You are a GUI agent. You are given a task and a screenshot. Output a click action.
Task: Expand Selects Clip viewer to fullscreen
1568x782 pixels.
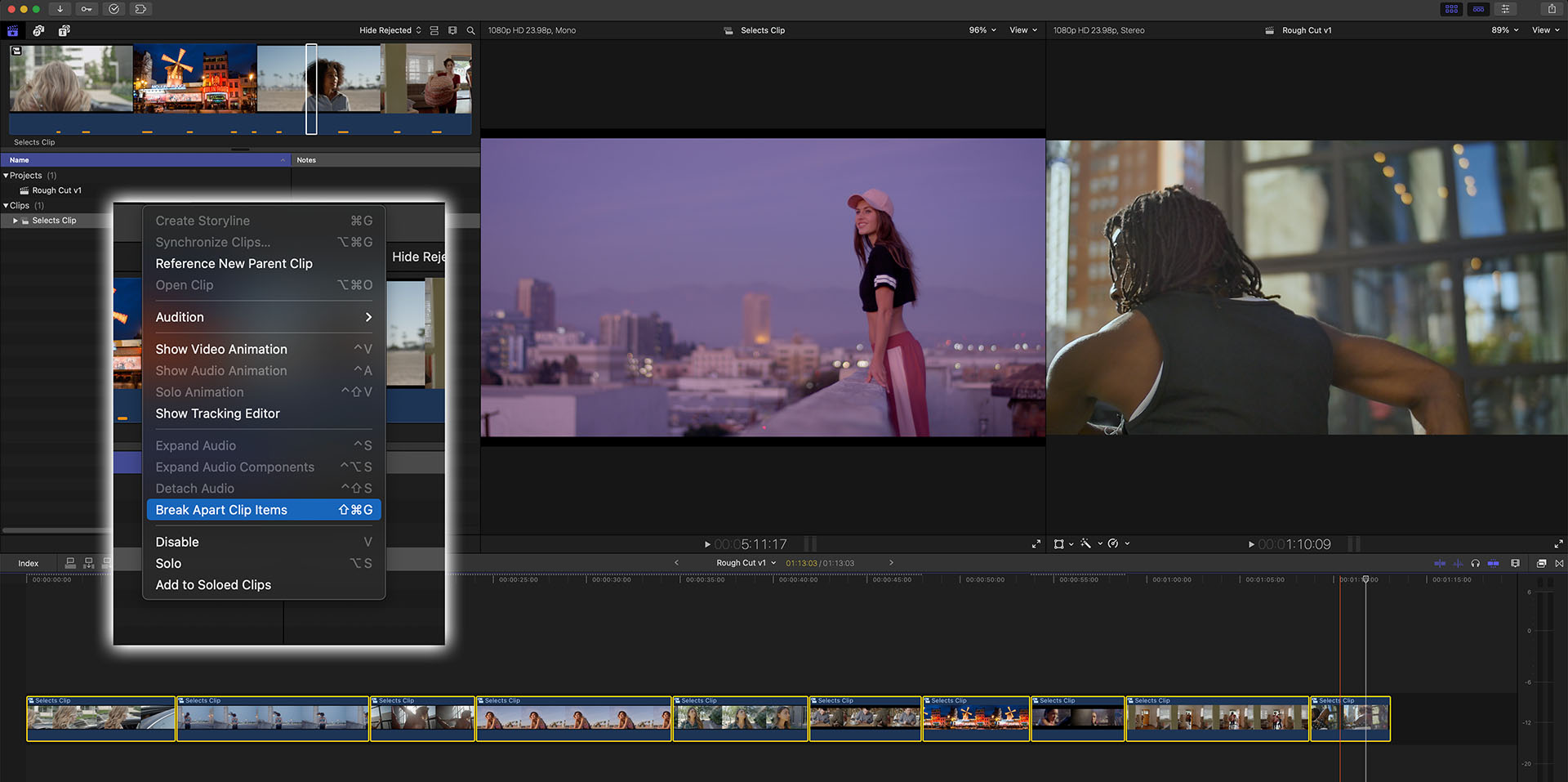tap(1036, 543)
